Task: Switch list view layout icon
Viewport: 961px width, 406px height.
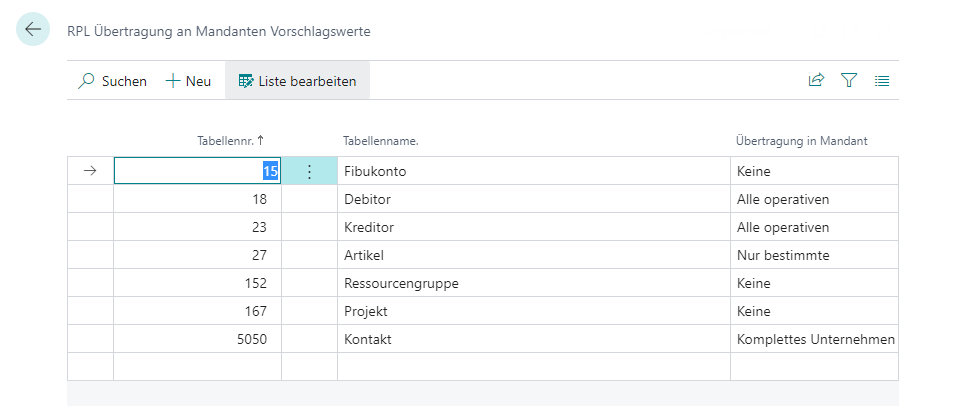Action: [x=882, y=80]
